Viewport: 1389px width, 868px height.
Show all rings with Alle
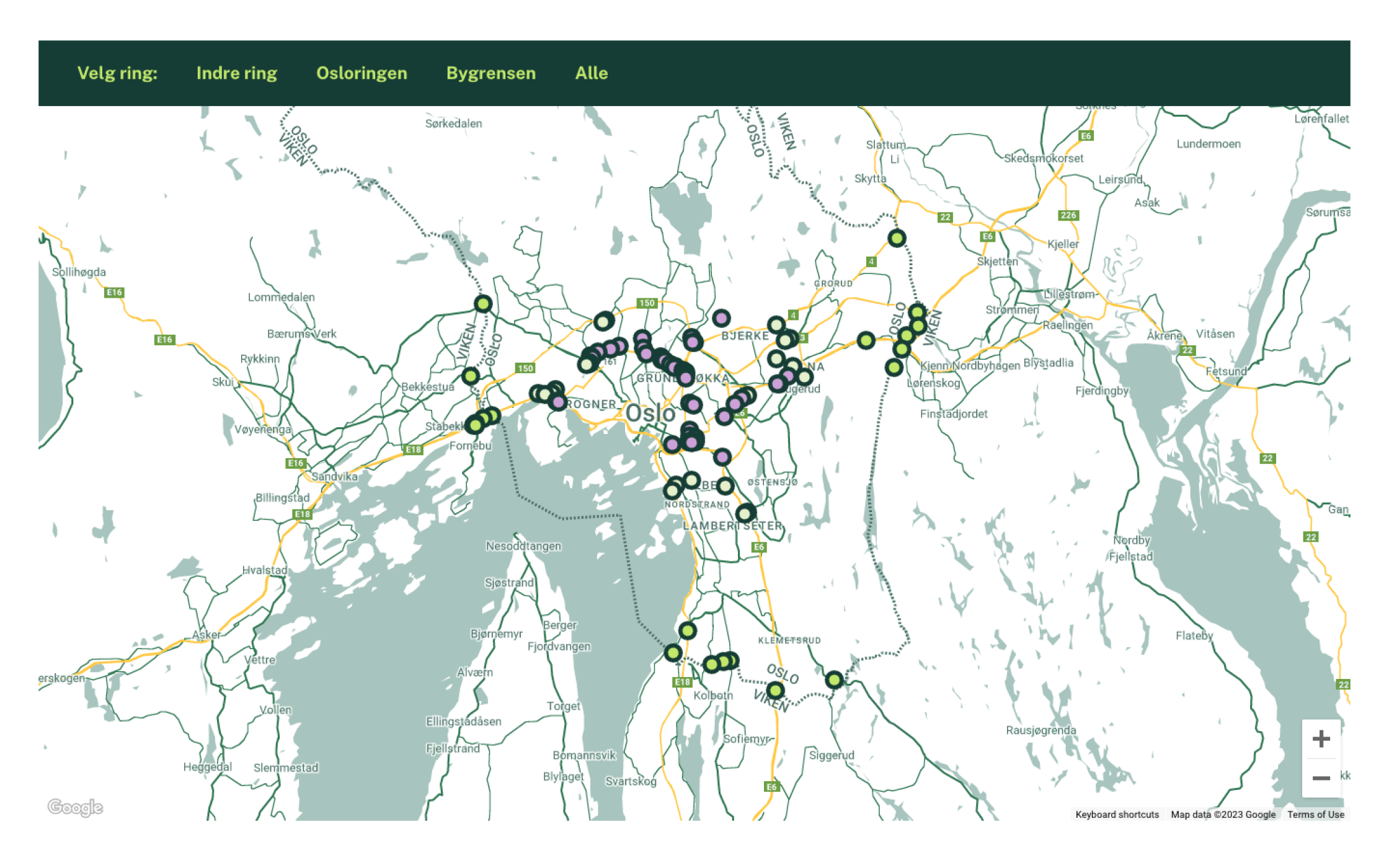pyautogui.click(x=591, y=73)
